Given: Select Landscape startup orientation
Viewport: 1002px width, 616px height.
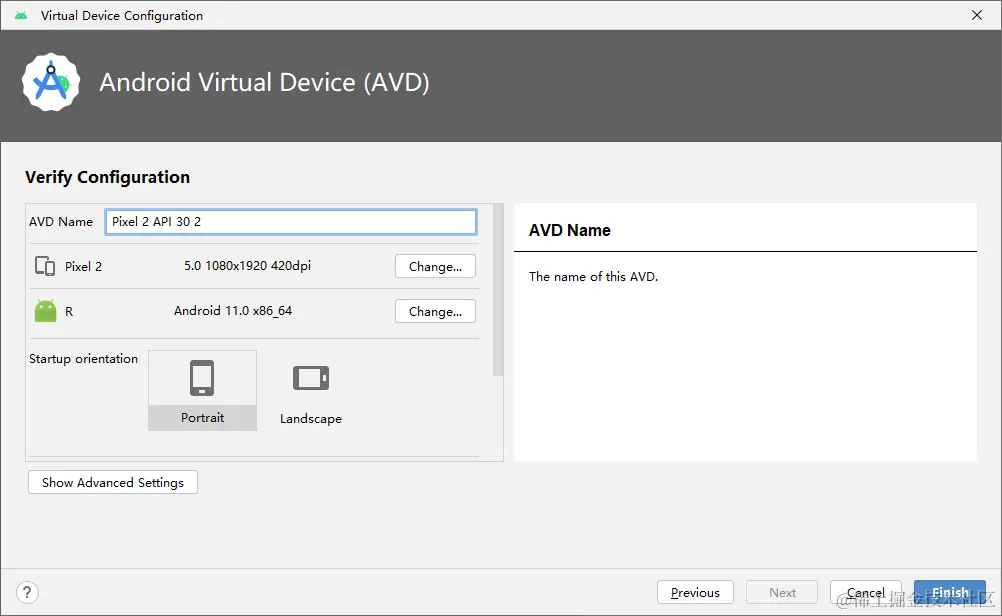Looking at the screenshot, I should 311,390.
